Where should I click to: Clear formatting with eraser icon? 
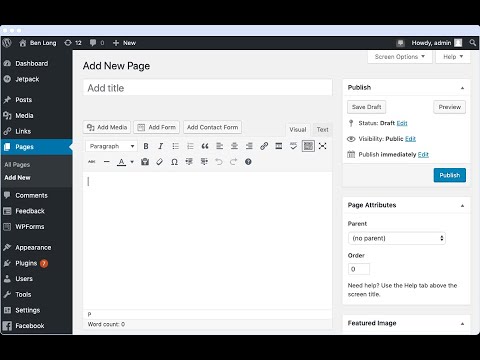pyautogui.click(x=159, y=162)
